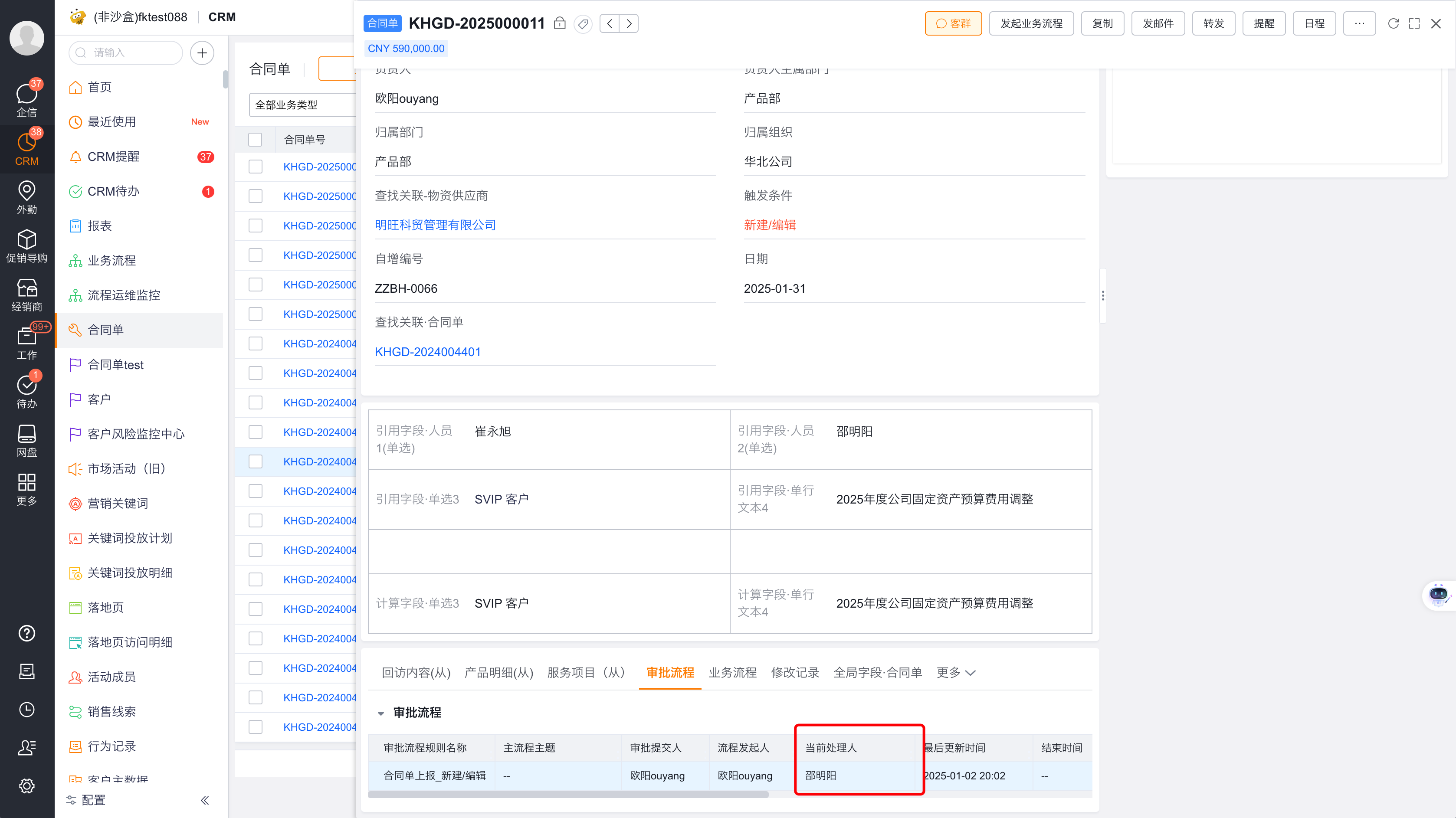
Task: Open the 经销商 dealer icon
Action: [x=26, y=294]
